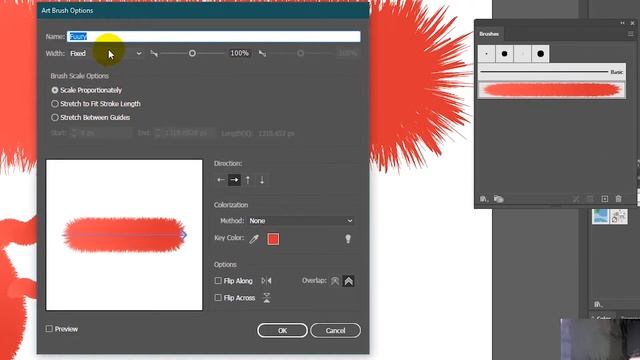Click blue thumbnail below Brushes panel
Viewport: 640px width, 360px height.
(x=600, y=216)
